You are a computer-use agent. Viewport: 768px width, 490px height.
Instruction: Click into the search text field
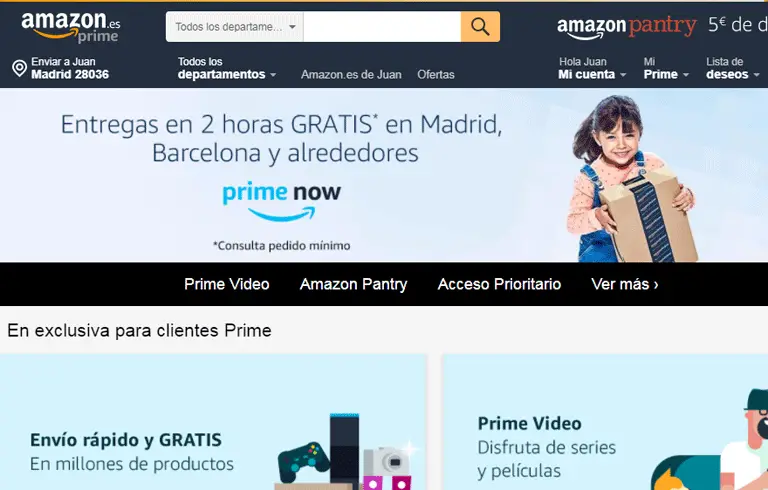pos(382,26)
